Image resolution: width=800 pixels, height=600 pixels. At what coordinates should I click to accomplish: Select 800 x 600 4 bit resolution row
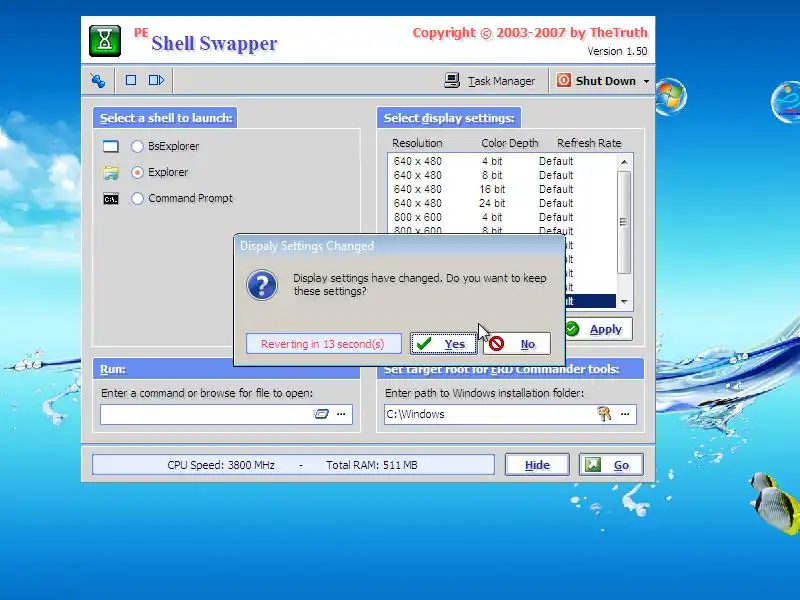click(x=502, y=217)
